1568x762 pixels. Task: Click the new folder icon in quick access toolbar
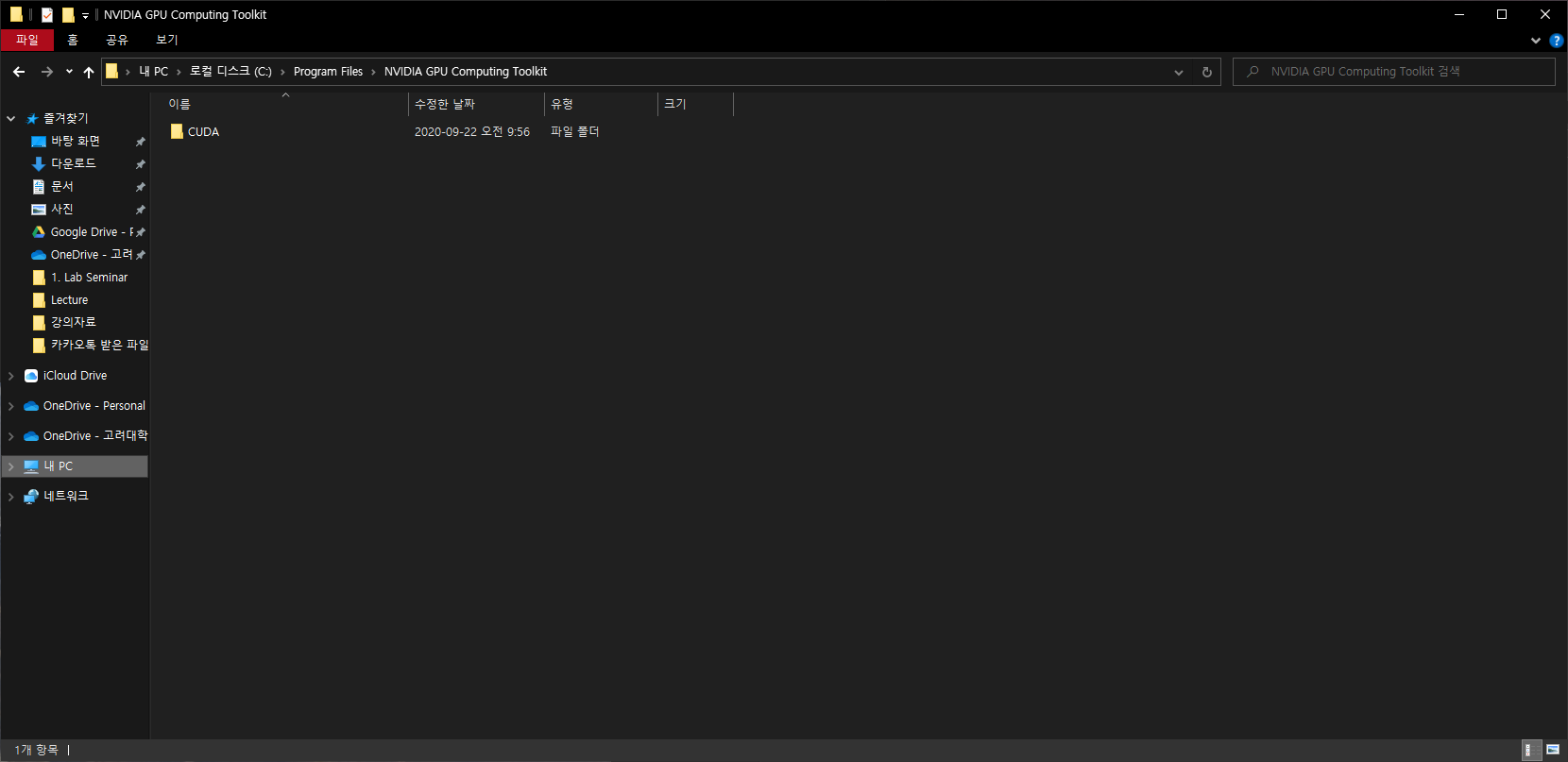point(68,14)
